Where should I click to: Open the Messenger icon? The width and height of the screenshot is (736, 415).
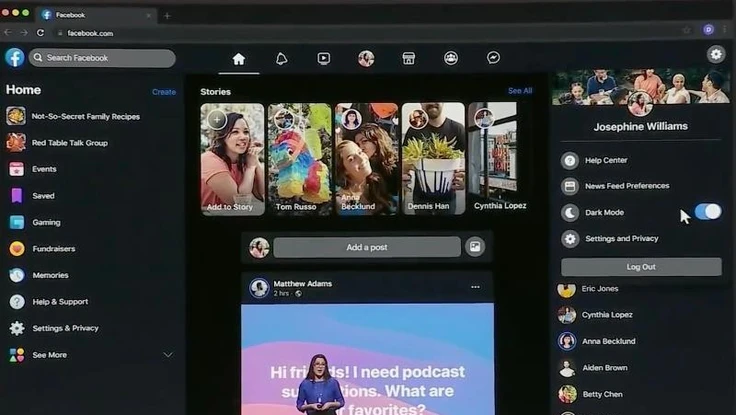493,58
